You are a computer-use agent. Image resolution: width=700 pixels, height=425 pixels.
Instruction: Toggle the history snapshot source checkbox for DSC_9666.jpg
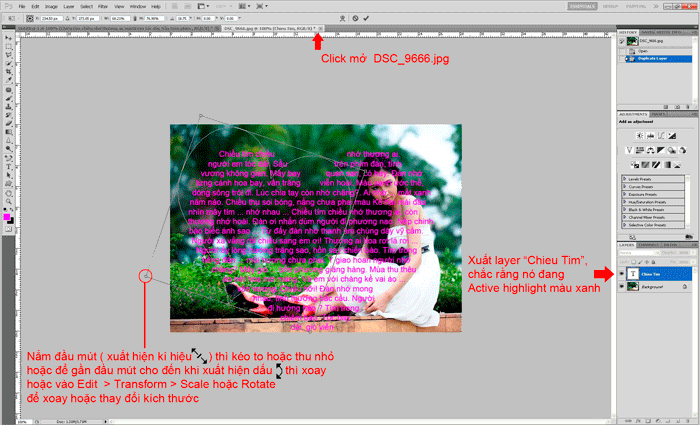623,40
